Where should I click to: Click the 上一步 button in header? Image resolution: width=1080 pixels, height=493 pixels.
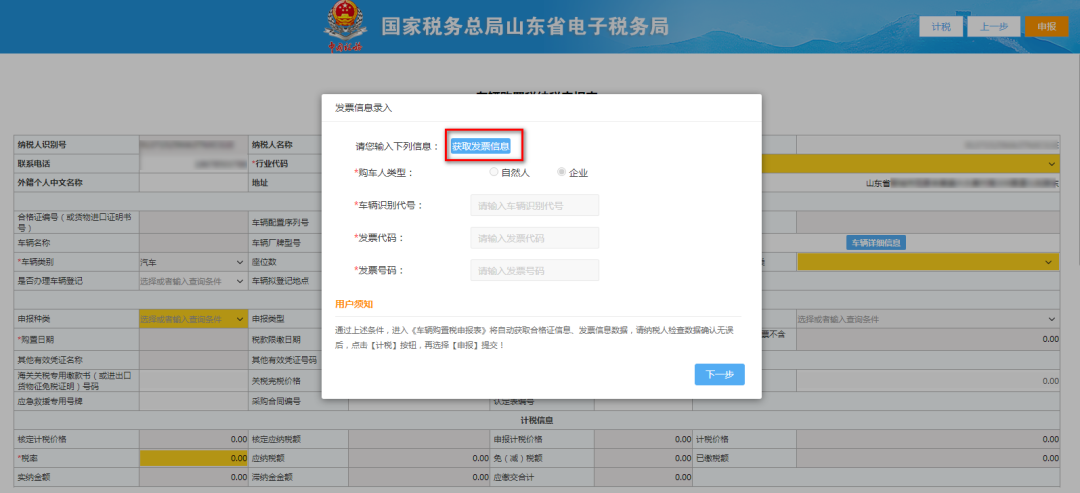(994, 26)
